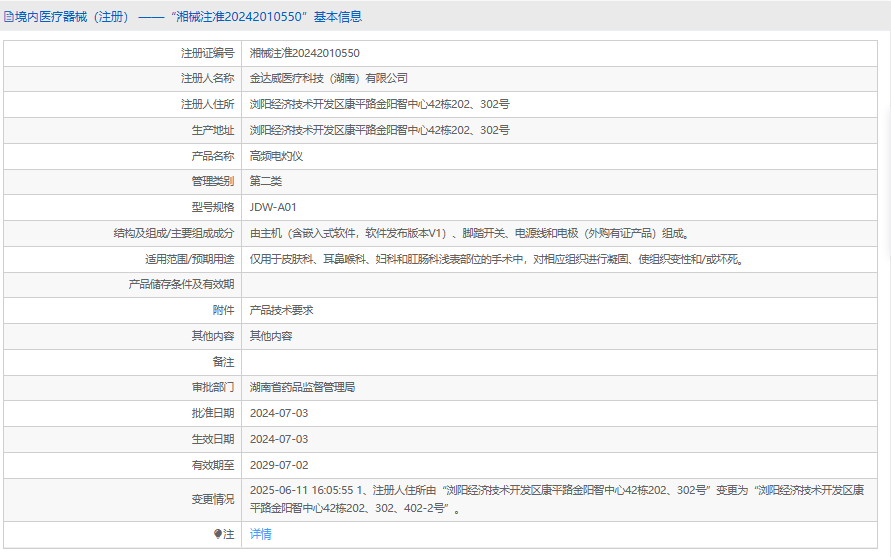
Task: Open 其他内容 value link
Action: pyautogui.click(x=271, y=336)
